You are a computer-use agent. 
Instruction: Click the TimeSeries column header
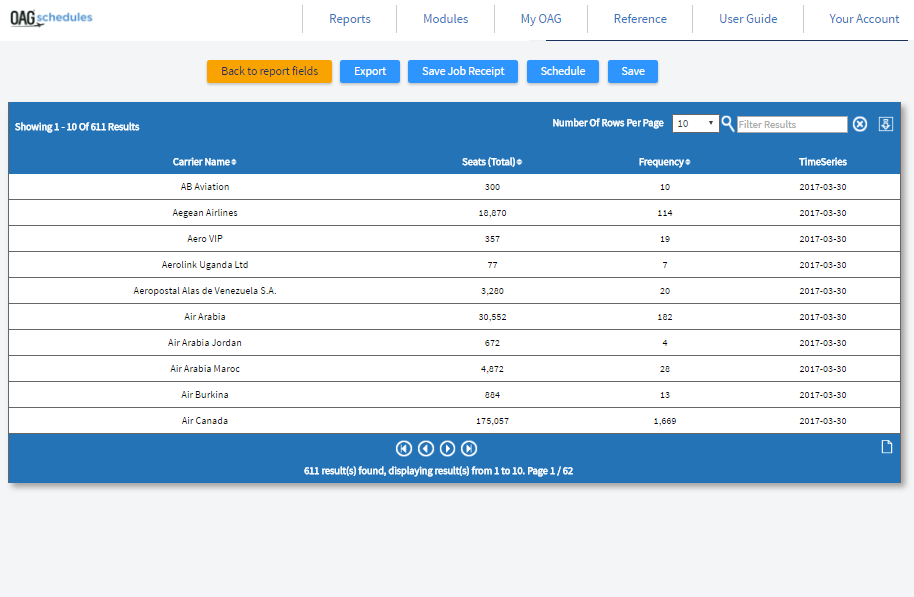coord(822,162)
